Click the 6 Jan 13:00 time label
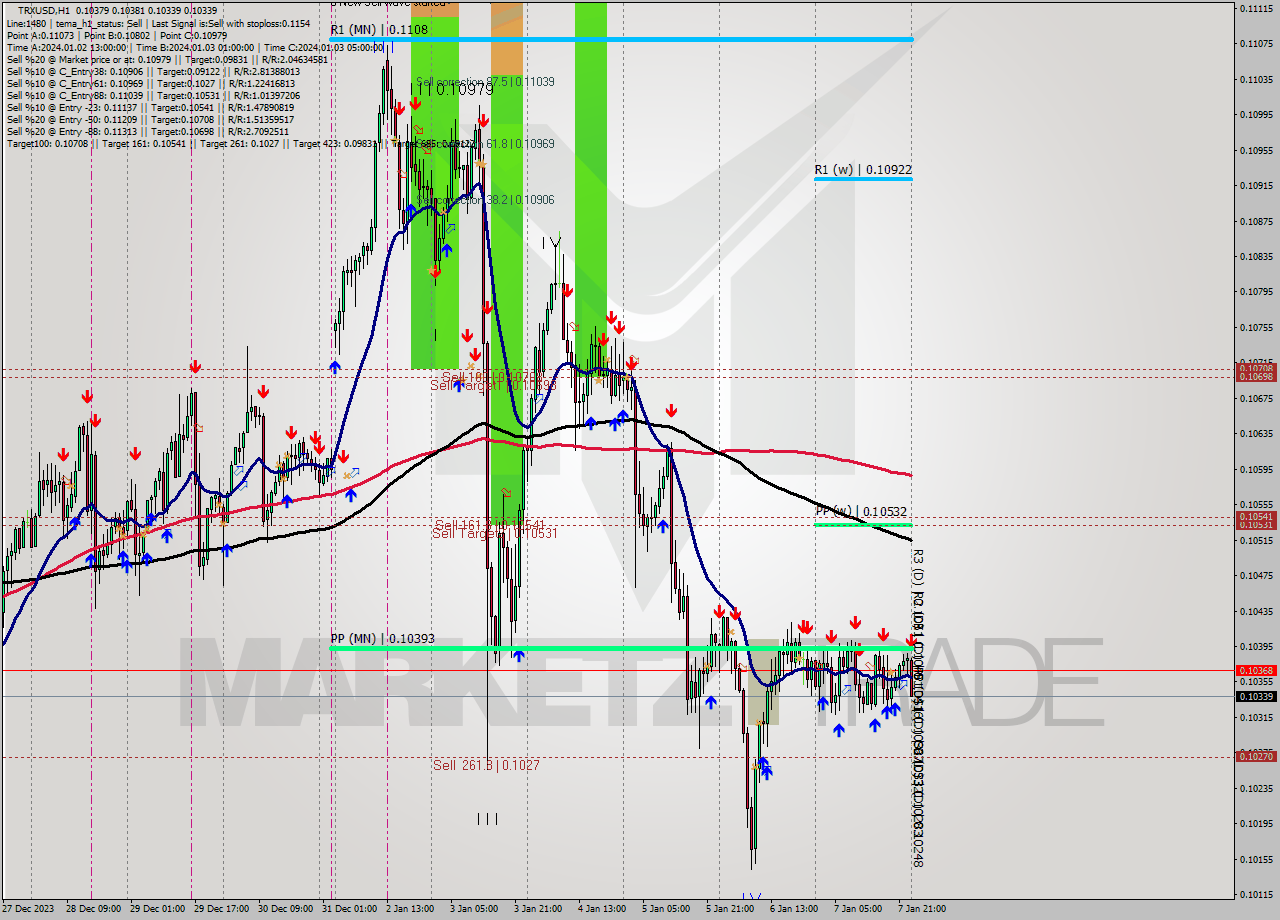1280x920 pixels. pyautogui.click(x=792, y=909)
